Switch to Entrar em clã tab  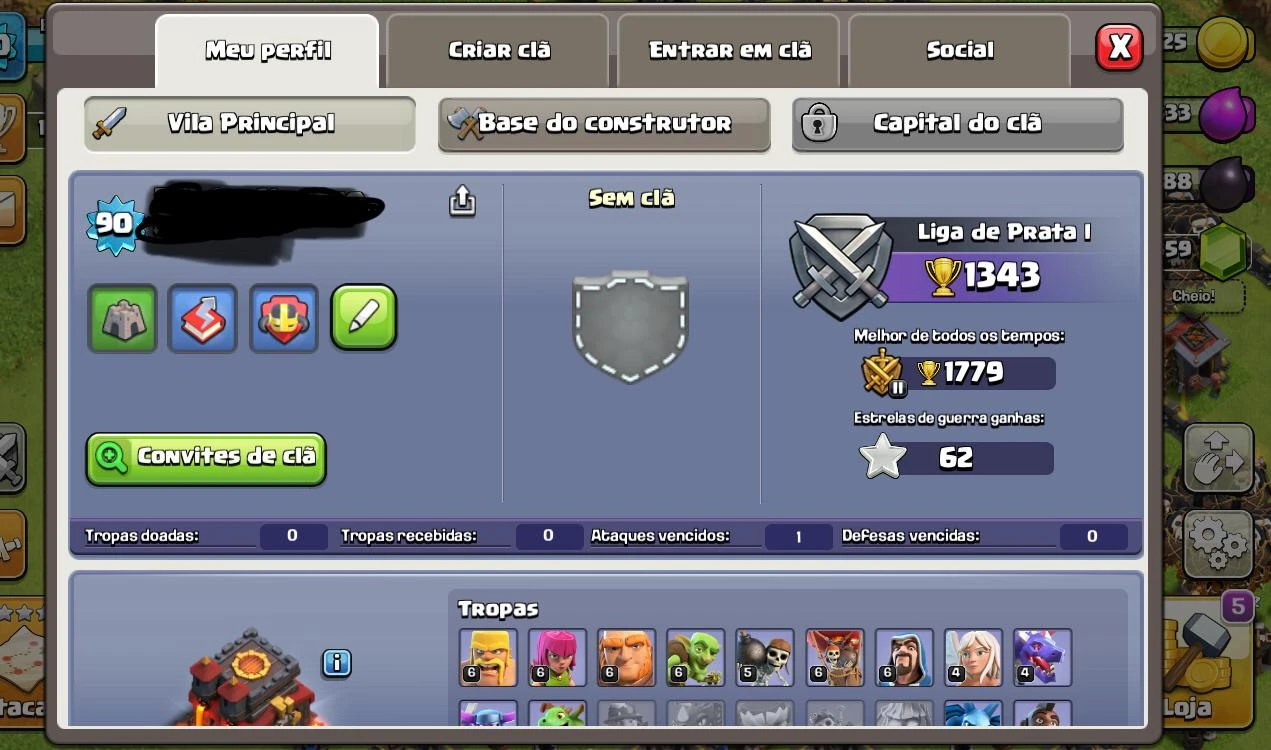pos(729,51)
